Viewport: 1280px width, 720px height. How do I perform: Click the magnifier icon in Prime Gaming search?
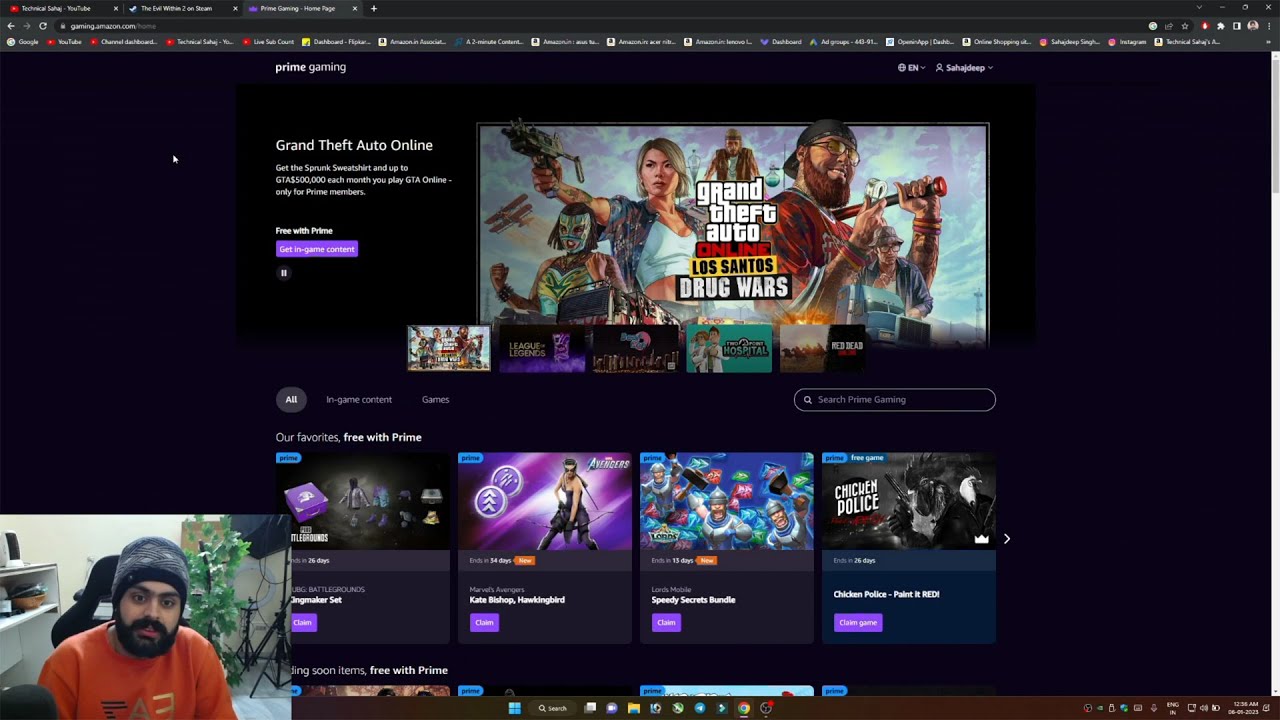[808, 400]
